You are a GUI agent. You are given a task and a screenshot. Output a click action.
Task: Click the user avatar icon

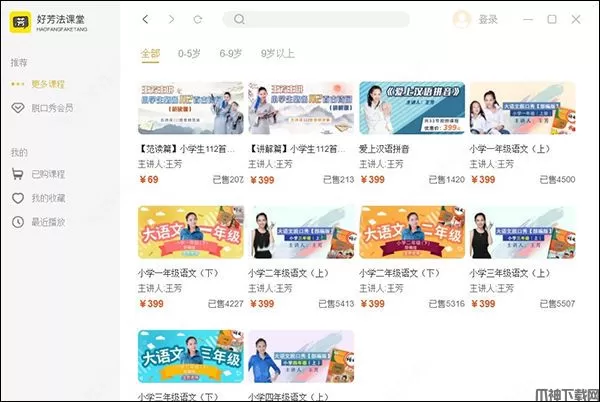click(x=461, y=19)
